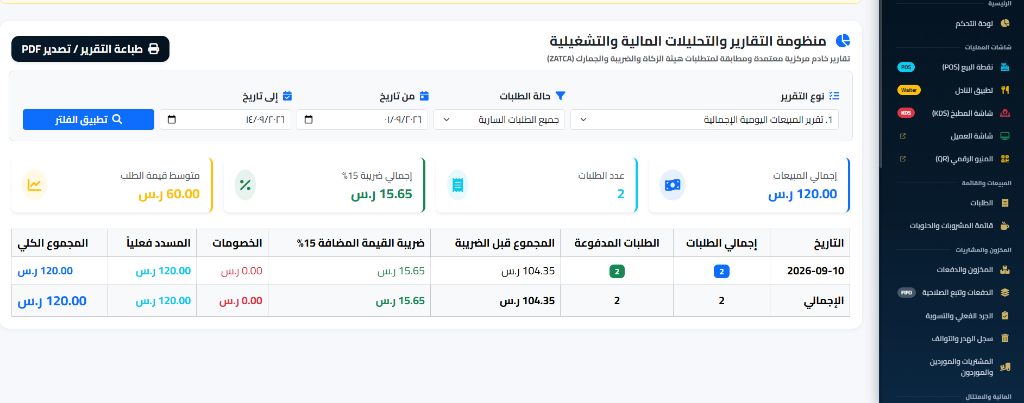This screenshot has width=1024, height=403.
Task: Click the external link icon beside شاشة العميل
Action: [x=903, y=137]
